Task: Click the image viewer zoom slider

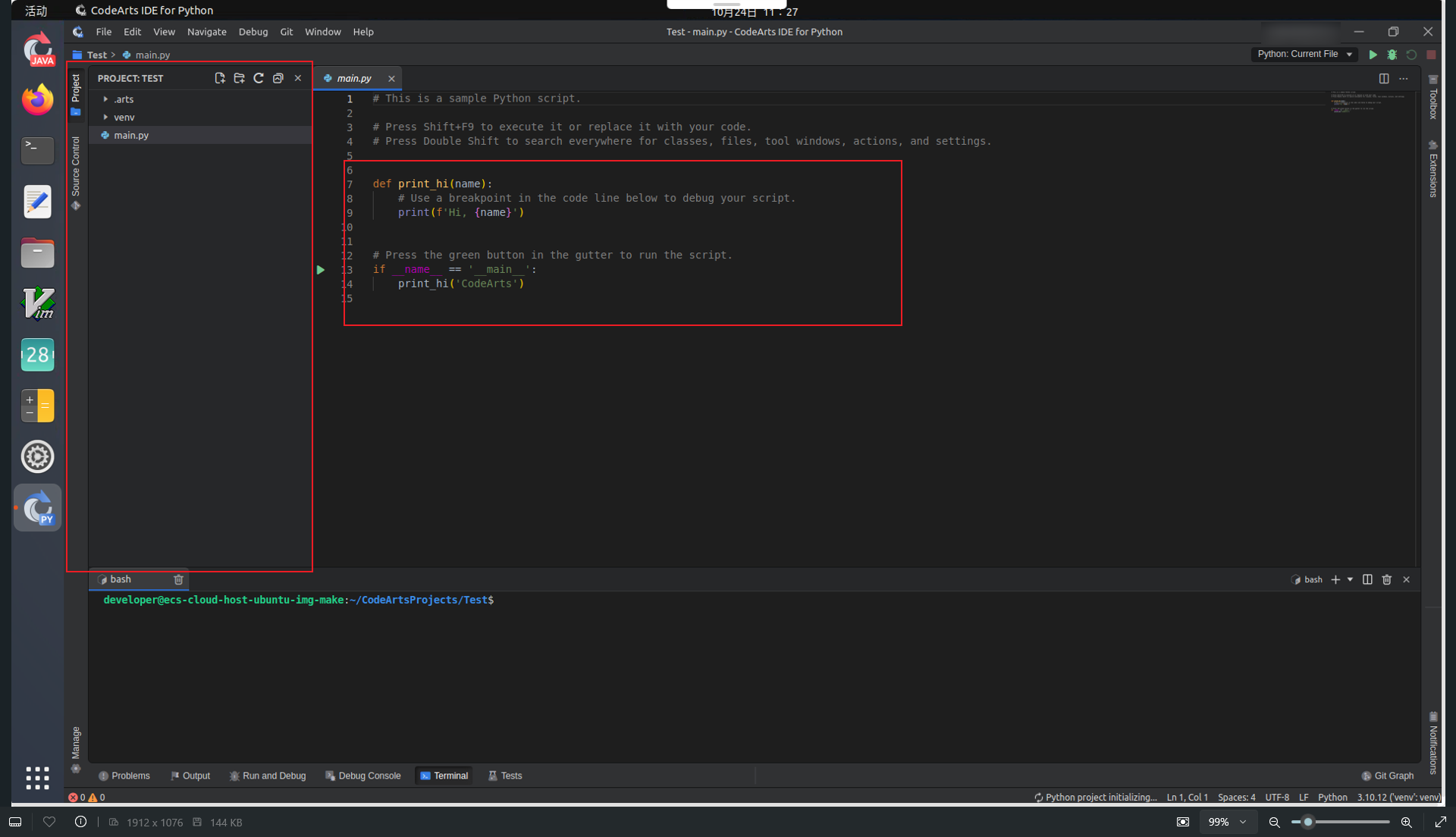Action: [1341, 822]
